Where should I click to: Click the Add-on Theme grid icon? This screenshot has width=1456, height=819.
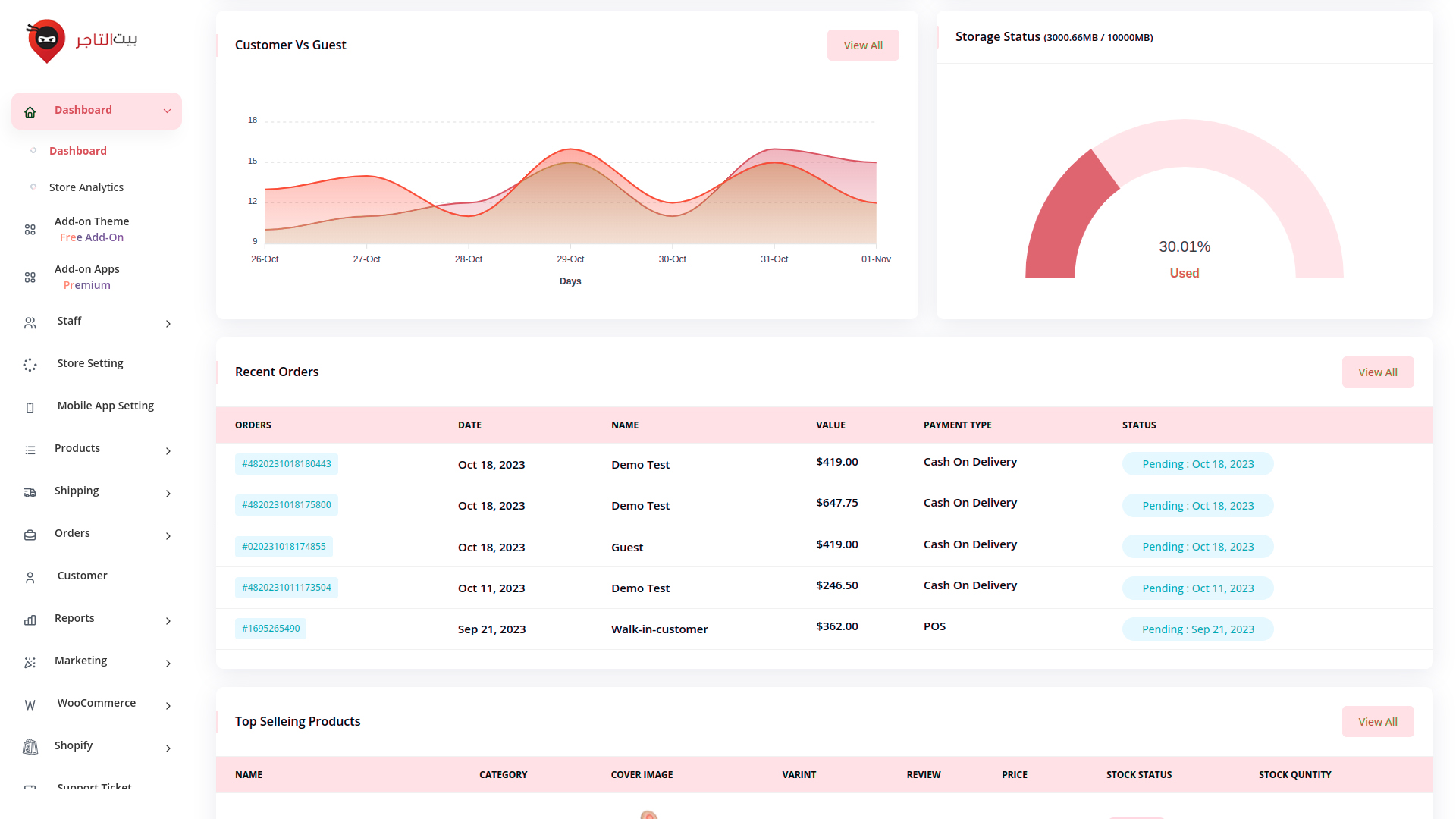click(30, 230)
